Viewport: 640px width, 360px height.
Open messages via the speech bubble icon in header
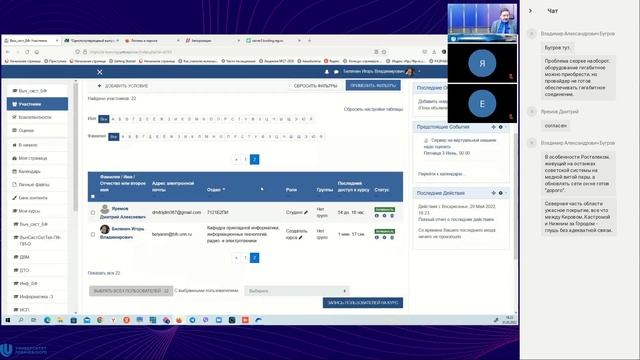coord(336,72)
